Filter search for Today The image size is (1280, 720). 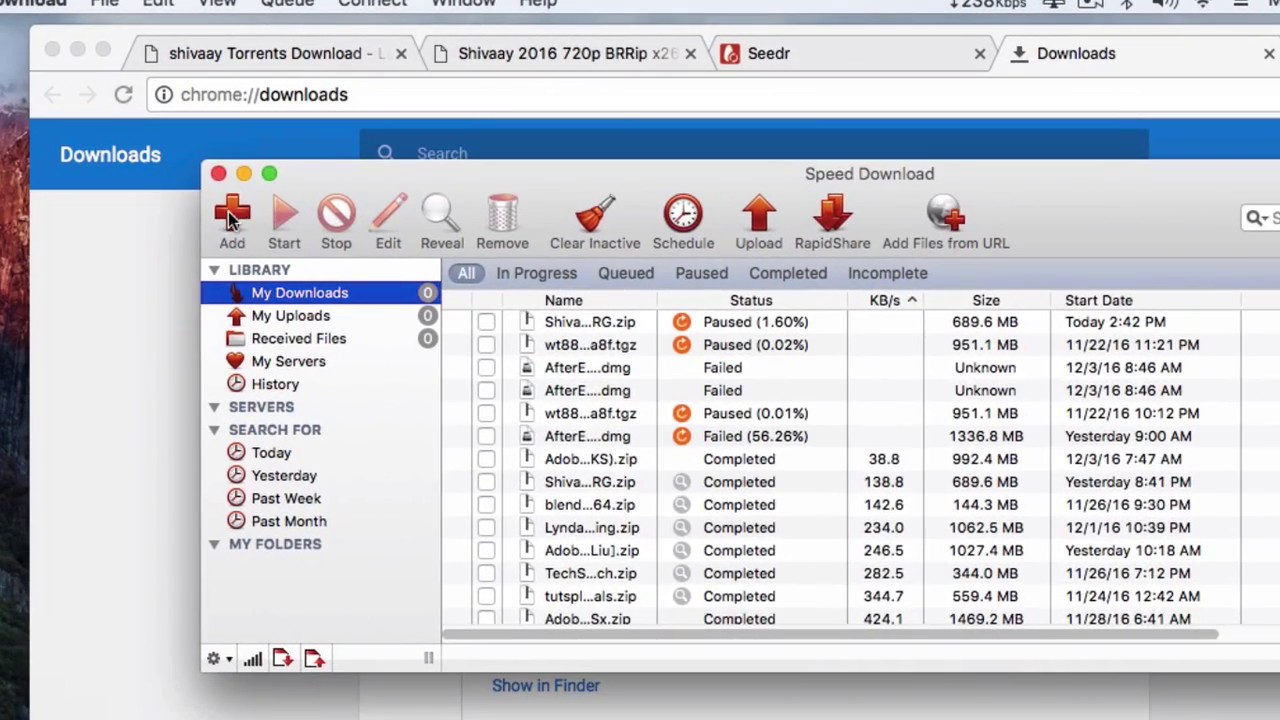(271, 453)
